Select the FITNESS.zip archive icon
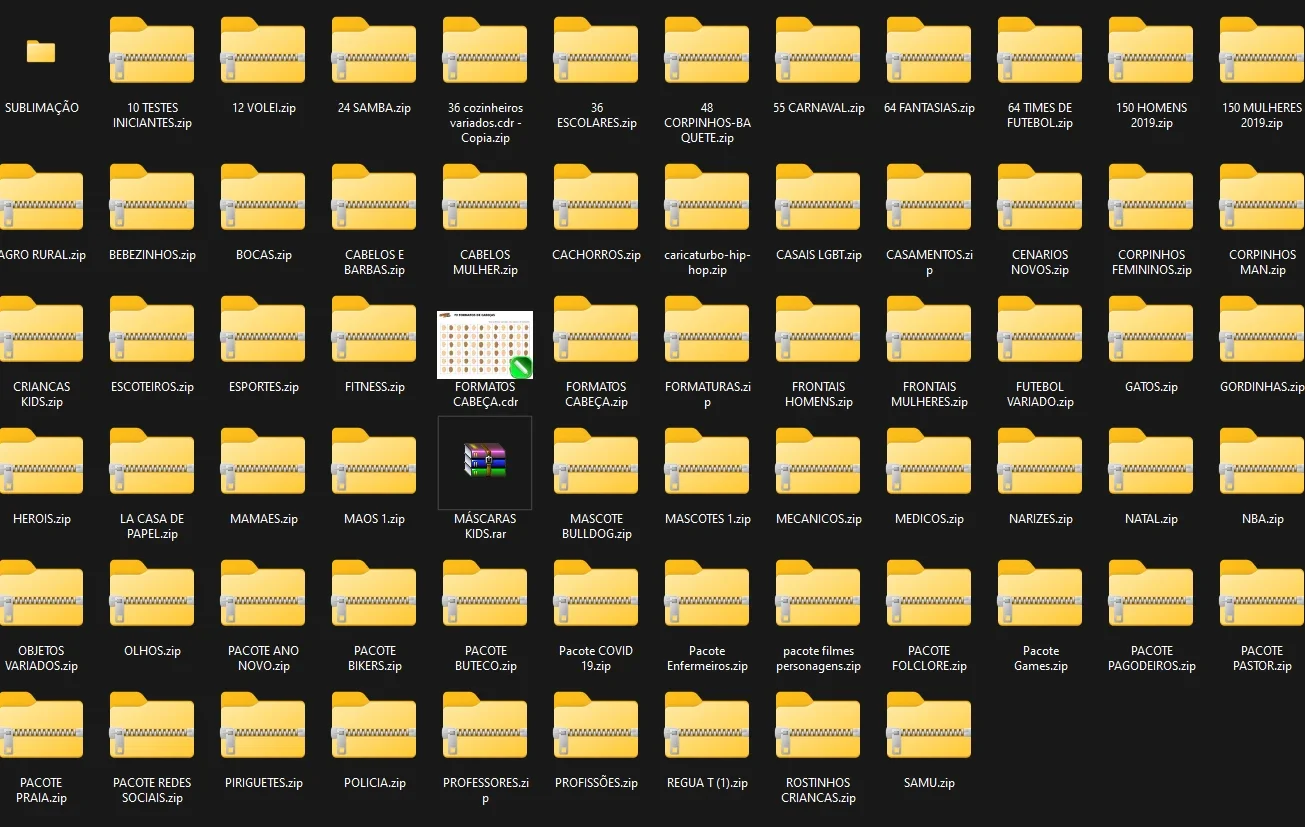 pos(374,329)
